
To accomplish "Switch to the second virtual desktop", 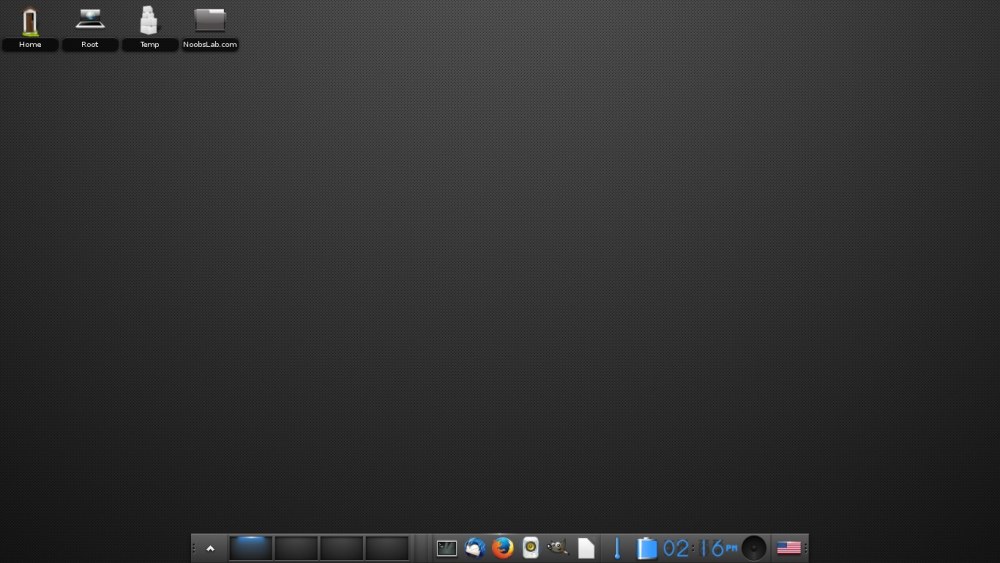I will pos(296,548).
